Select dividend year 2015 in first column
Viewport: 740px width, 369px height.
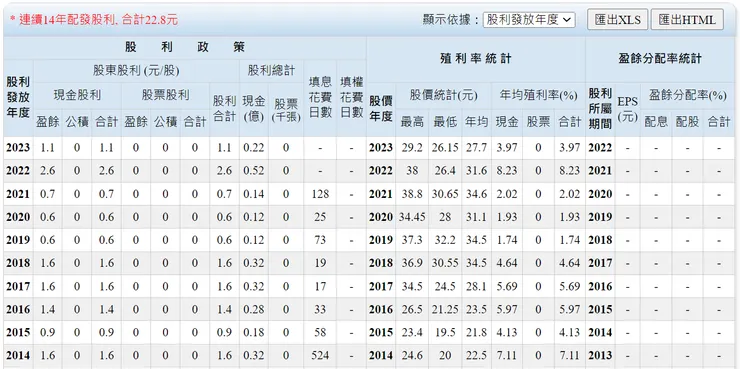coord(18,332)
